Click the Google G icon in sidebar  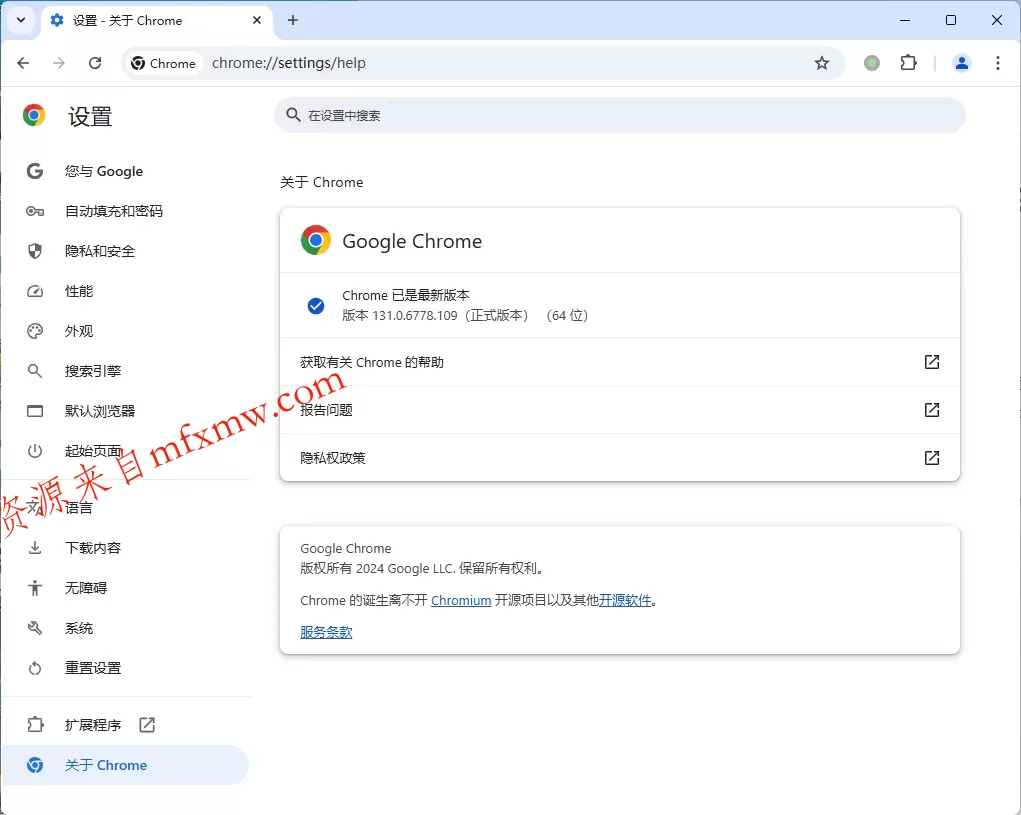[x=35, y=171]
